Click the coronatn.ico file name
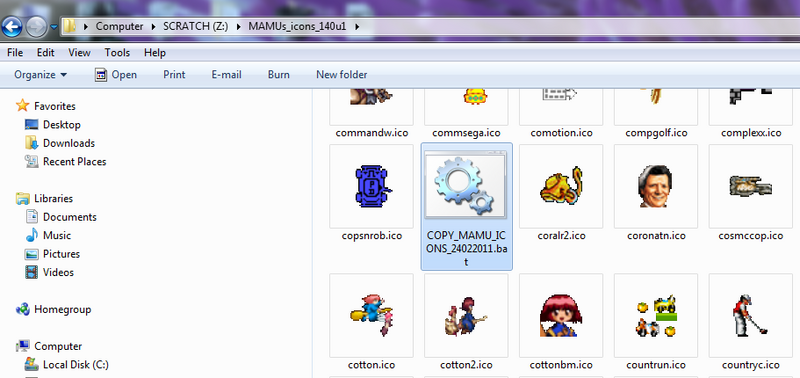 tap(656, 236)
